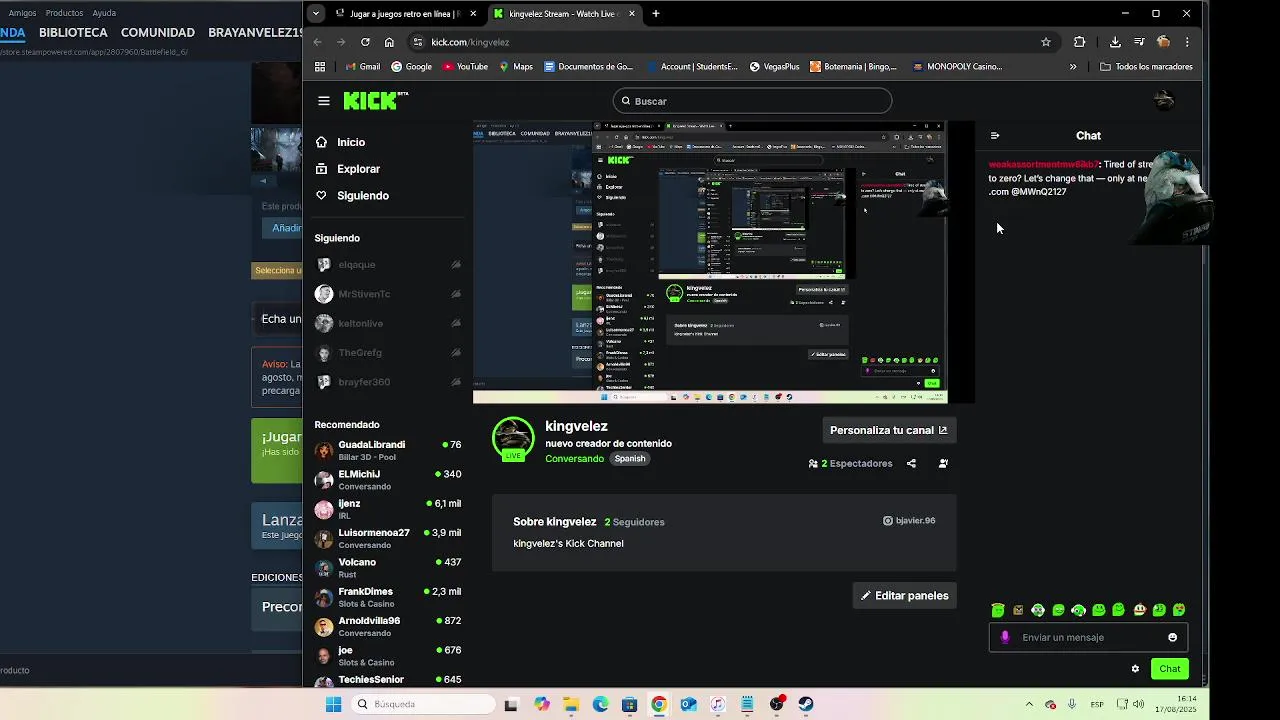Open YouTube bookmark
The width and height of the screenshot is (1280, 720).
coord(465,67)
